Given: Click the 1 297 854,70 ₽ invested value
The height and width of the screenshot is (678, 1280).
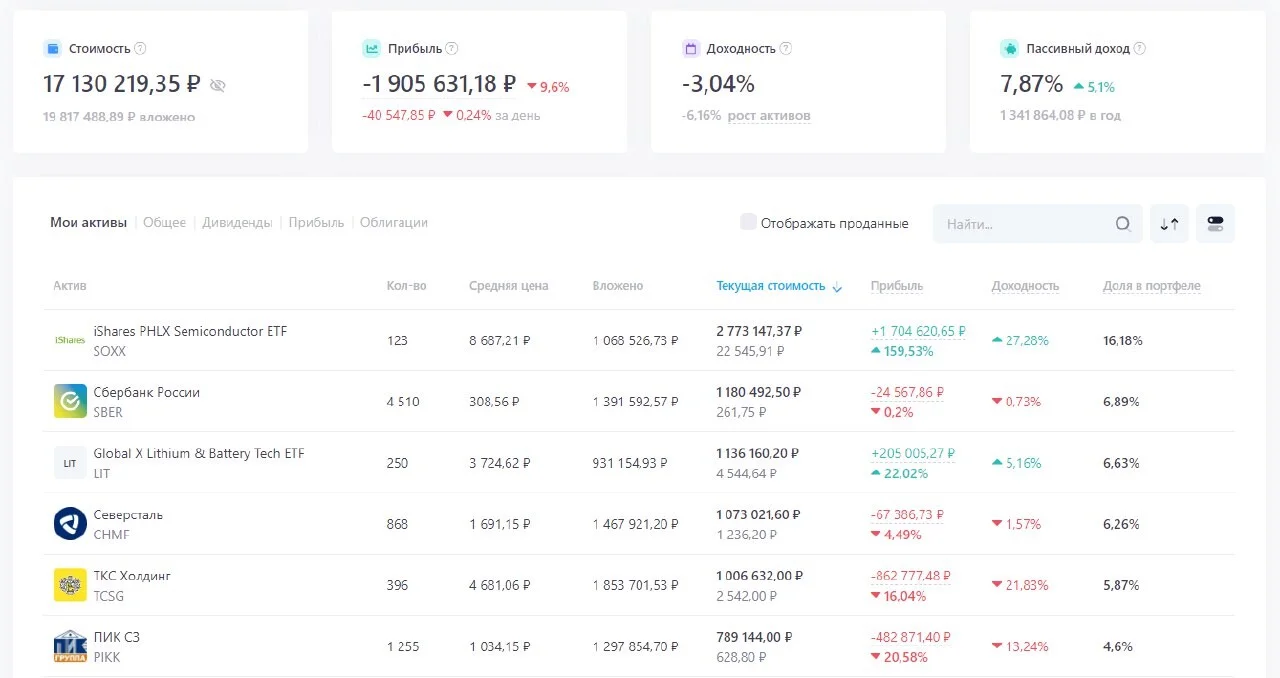Looking at the screenshot, I should [635, 646].
